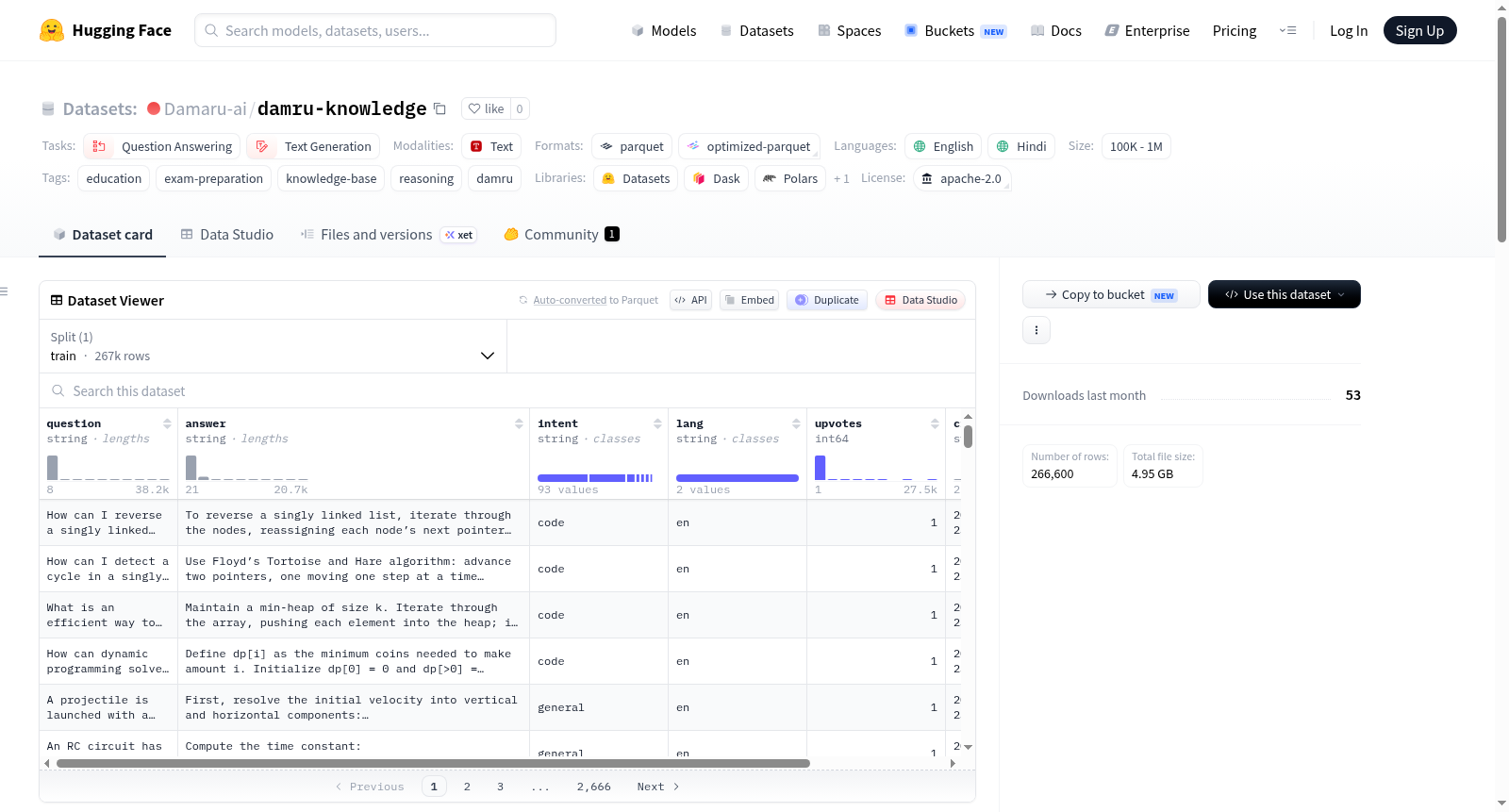
Task: Go to the Next page of rows
Action: 658,787
